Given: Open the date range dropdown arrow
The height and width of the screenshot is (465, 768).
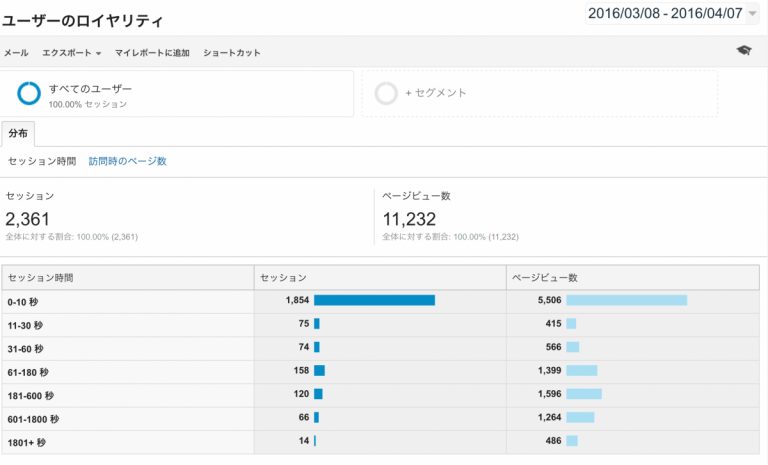Looking at the screenshot, I should [x=752, y=14].
